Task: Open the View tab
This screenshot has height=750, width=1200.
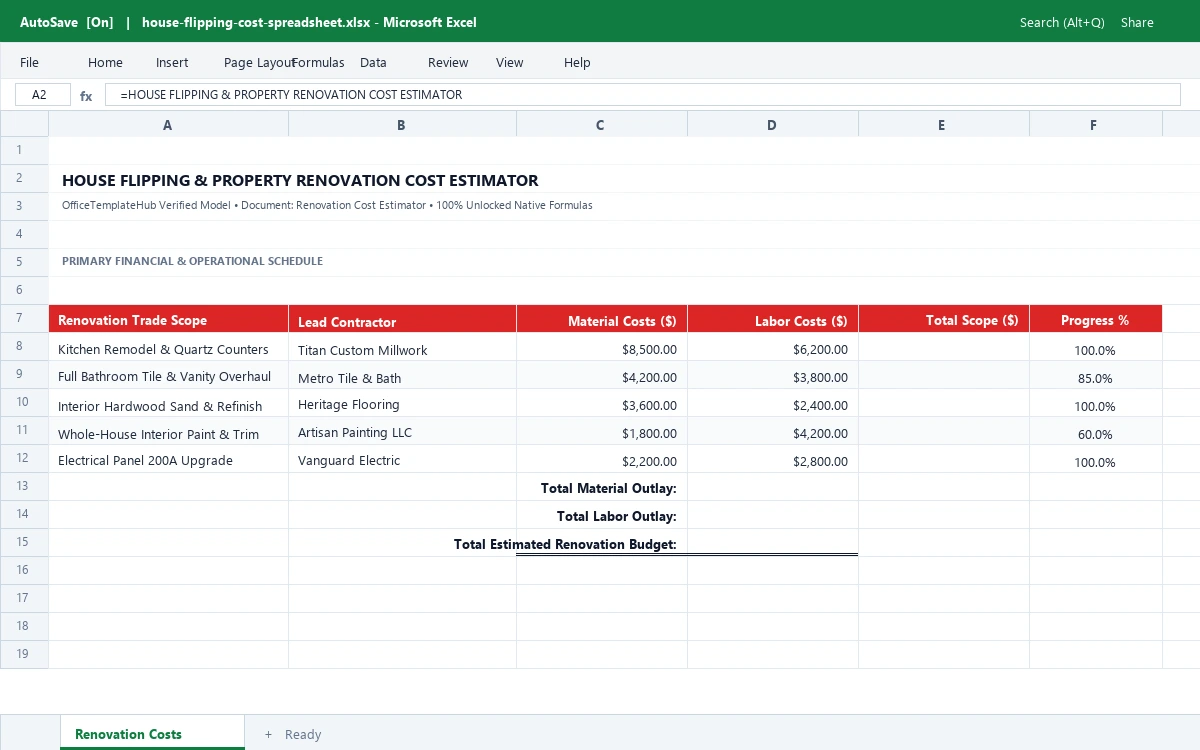Action: coord(510,62)
